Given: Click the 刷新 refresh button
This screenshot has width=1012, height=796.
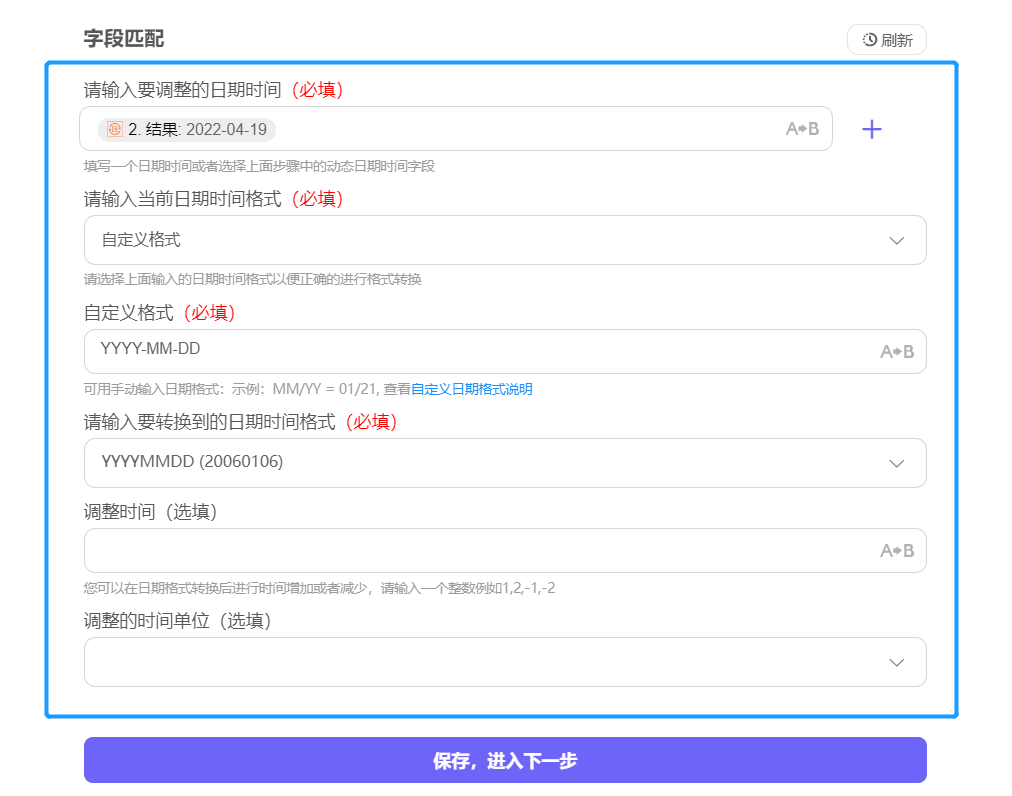Looking at the screenshot, I should pos(886,40).
